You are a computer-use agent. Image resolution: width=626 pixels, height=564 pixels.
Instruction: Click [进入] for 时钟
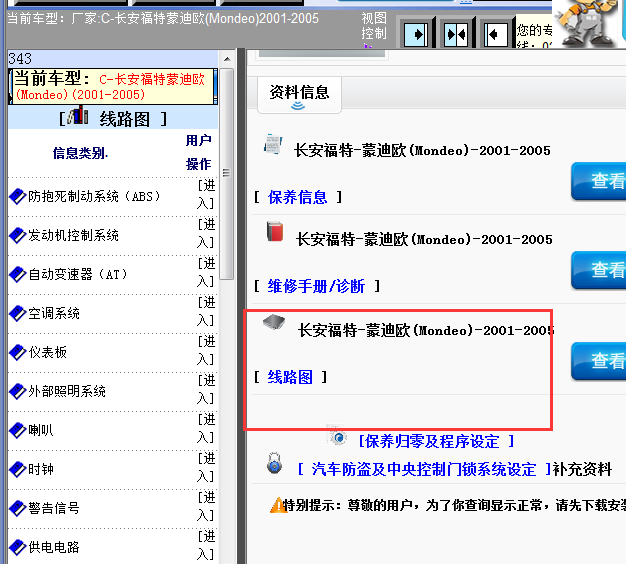(206, 467)
